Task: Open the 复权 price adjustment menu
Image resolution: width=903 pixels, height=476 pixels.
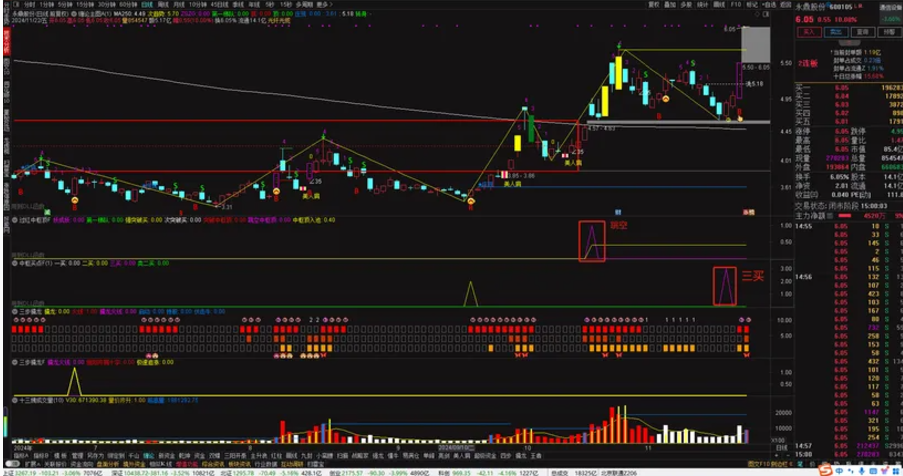Action: (653, 4)
